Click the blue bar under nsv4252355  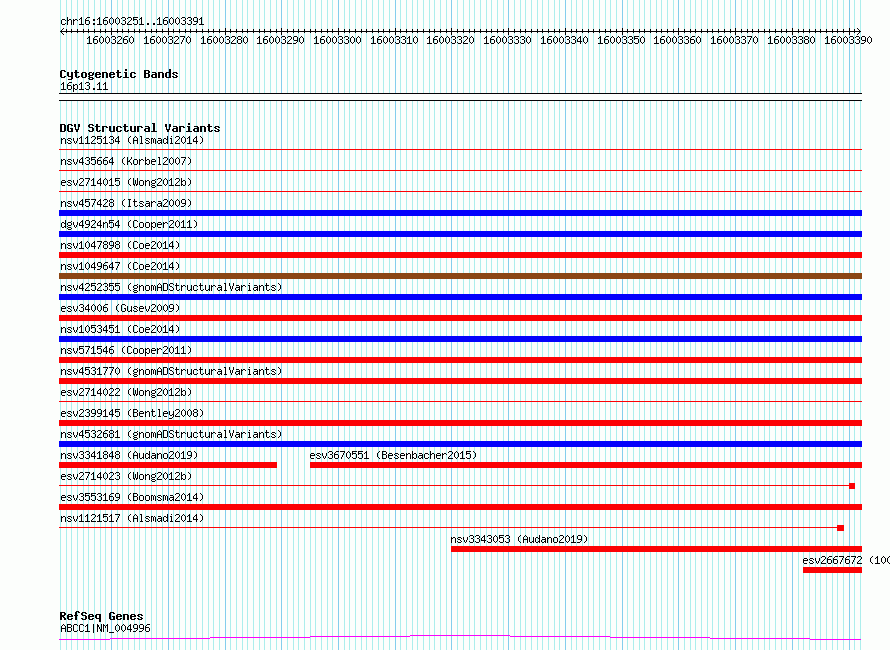coord(460,297)
